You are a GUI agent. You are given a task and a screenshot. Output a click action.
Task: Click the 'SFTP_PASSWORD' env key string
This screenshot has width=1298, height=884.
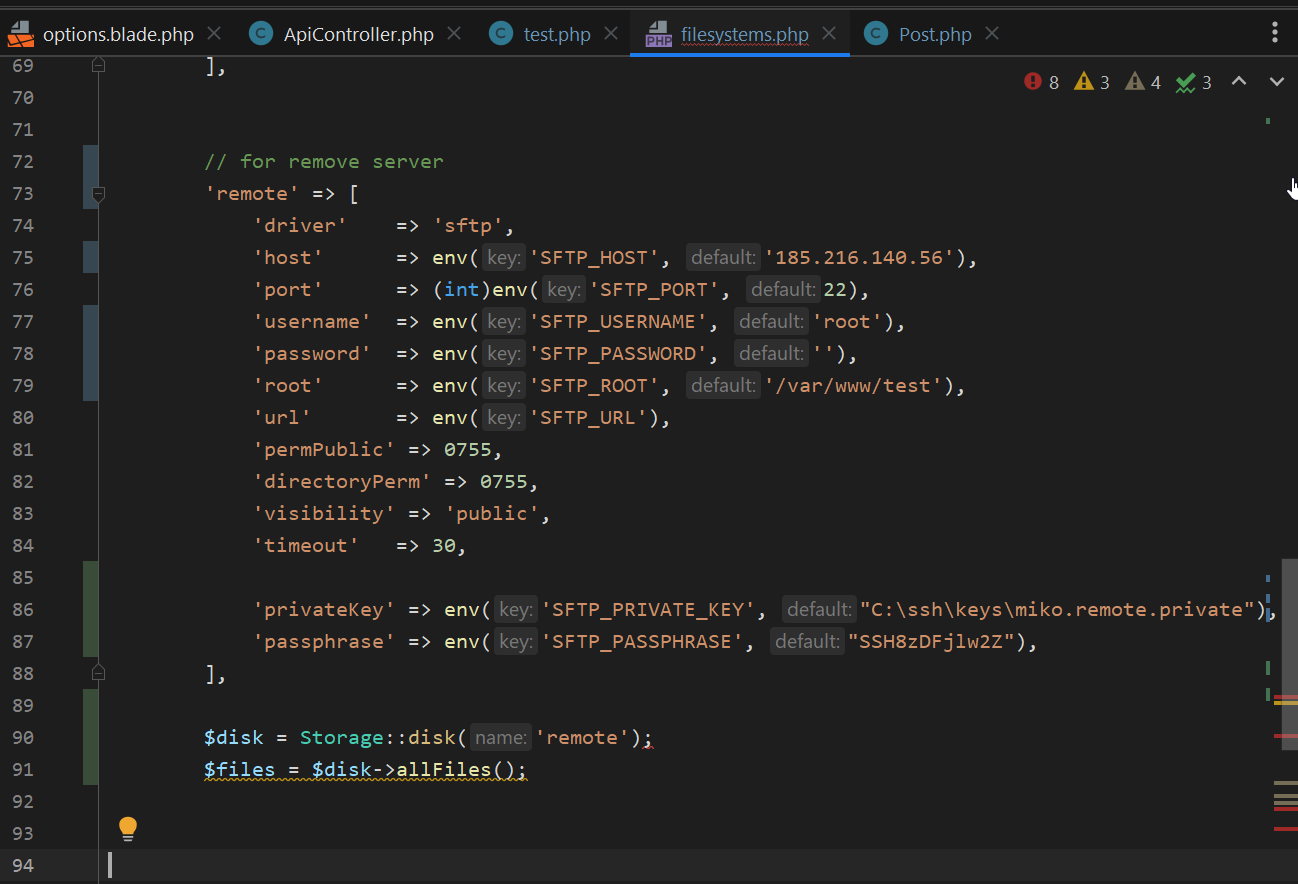coord(618,353)
